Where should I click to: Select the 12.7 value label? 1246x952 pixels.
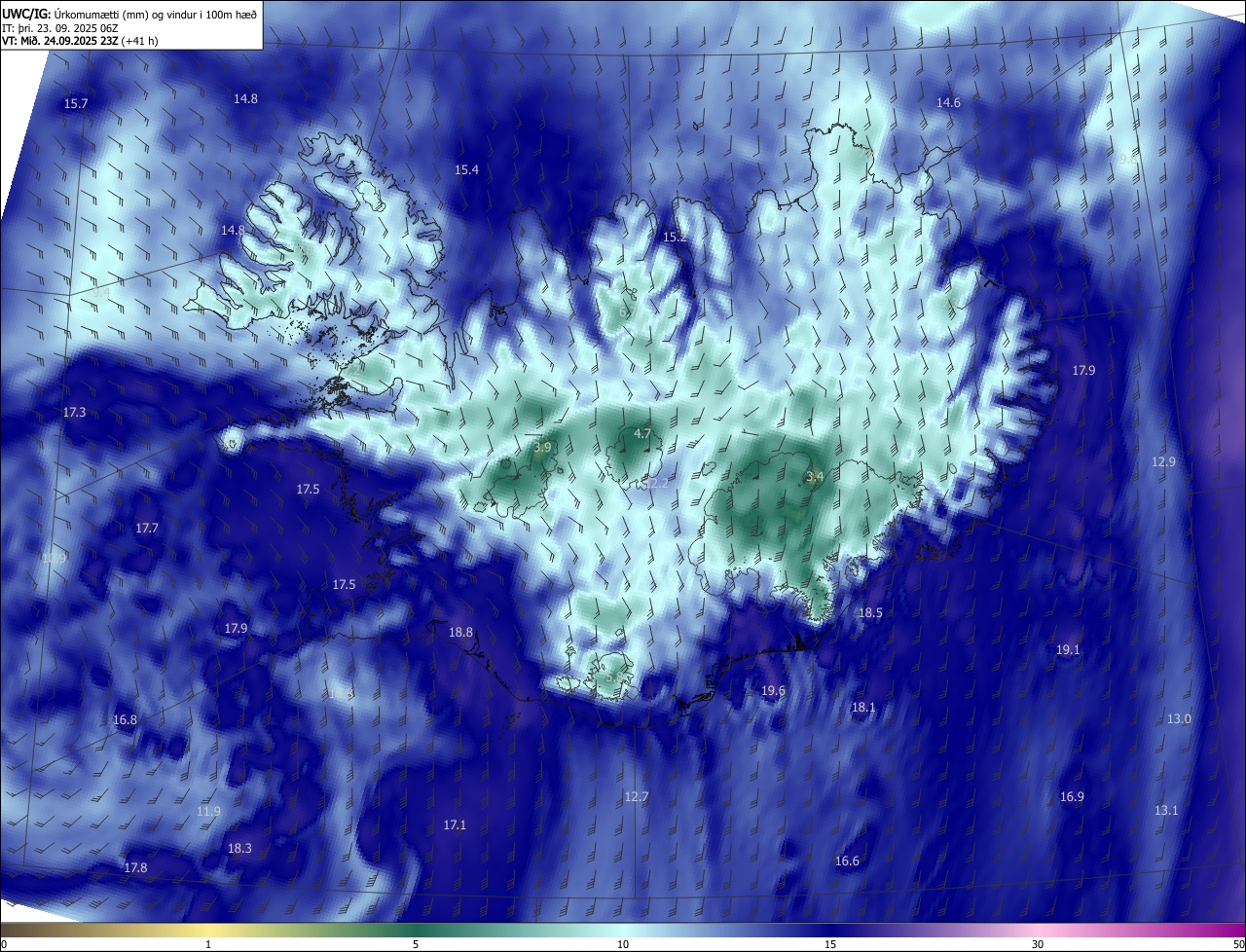pyautogui.click(x=636, y=796)
